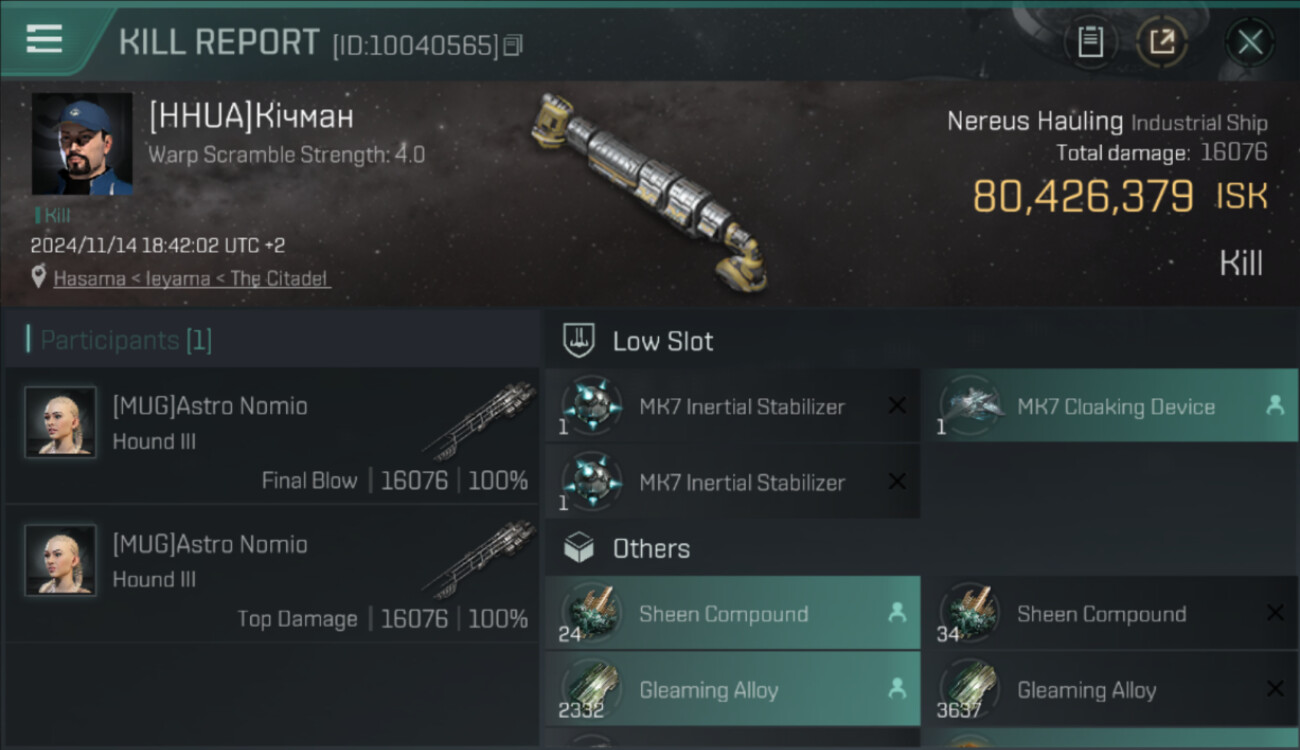The image size is (1300, 750).
Task: View the victim pilot portrait
Action: click(x=82, y=144)
